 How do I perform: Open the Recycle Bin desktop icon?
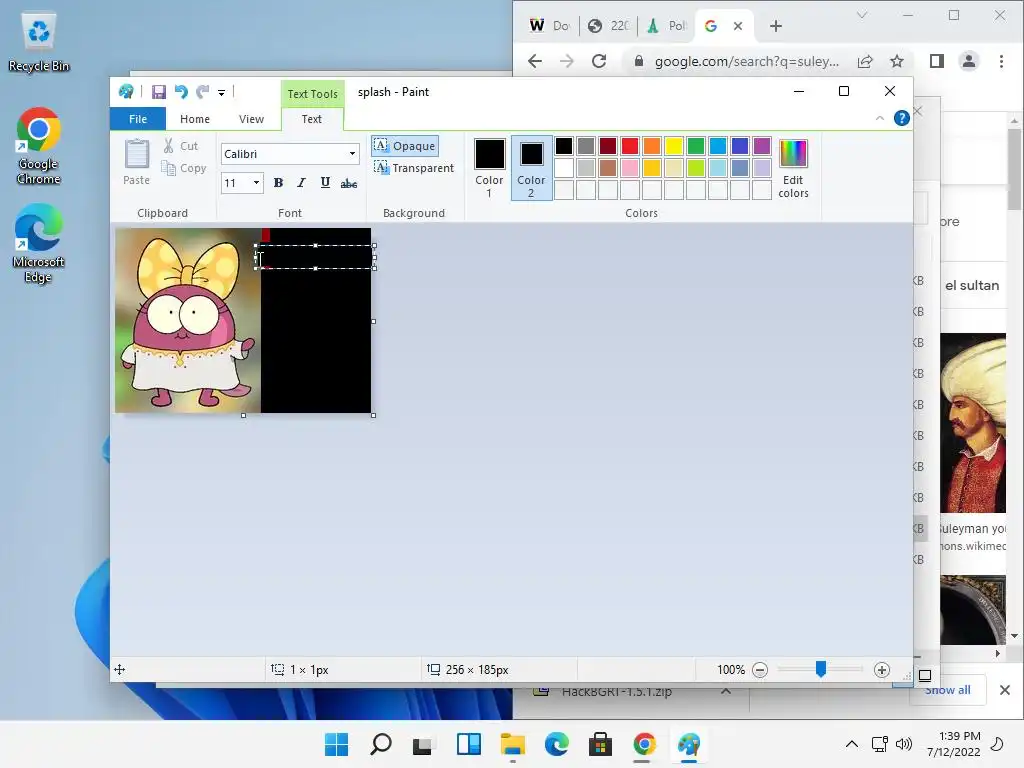(39, 43)
